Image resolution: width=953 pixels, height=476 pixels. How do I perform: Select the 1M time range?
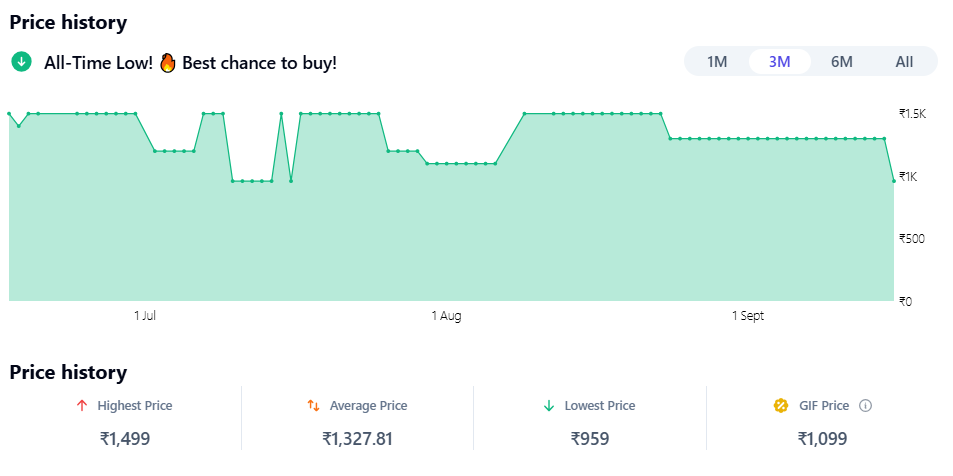coord(717,62)
